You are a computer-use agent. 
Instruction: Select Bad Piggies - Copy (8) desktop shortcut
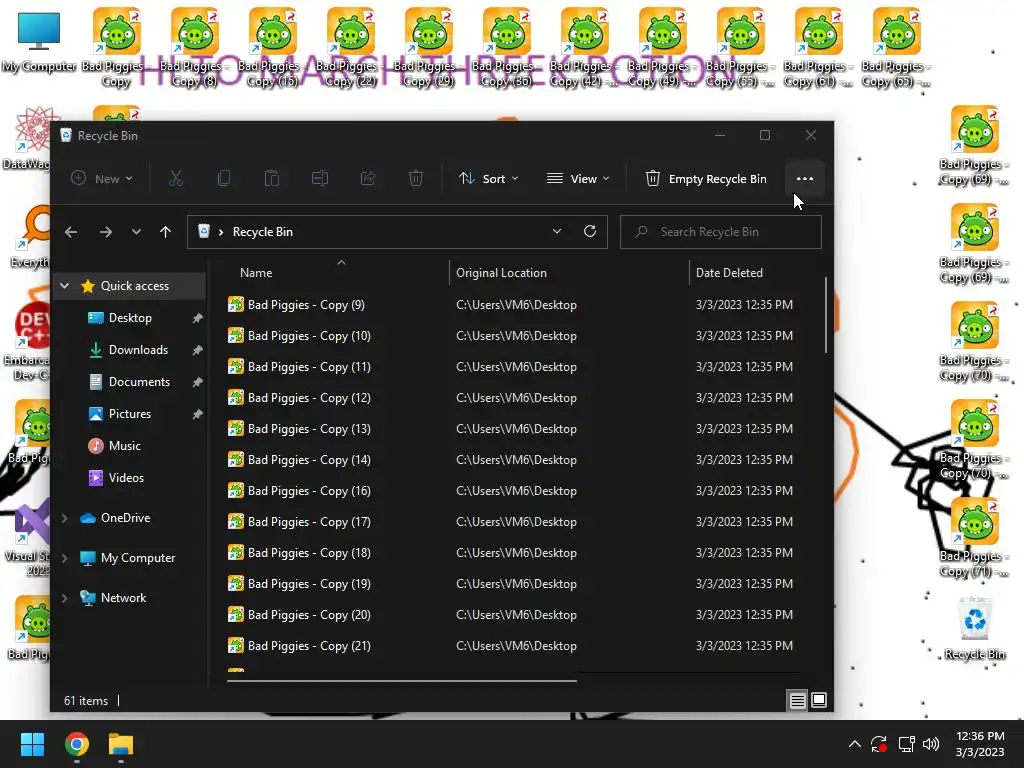195,48
